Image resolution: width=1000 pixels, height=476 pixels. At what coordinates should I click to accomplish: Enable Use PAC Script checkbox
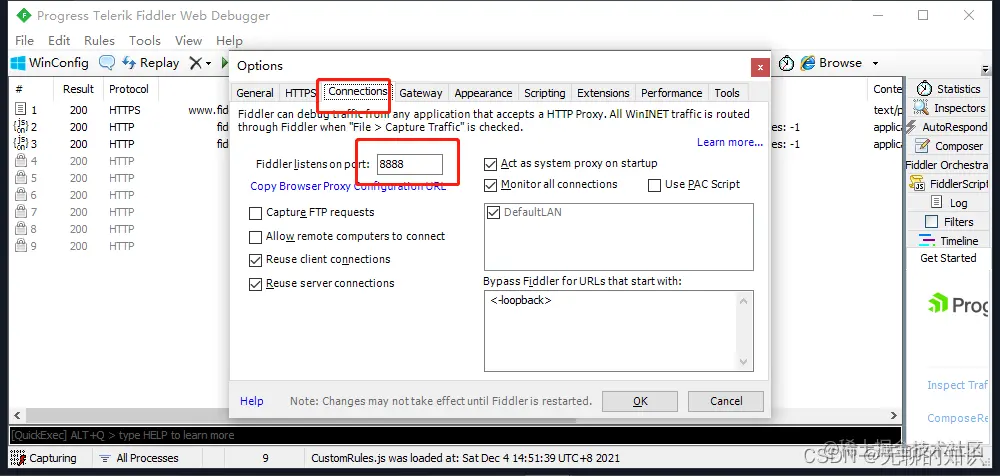(x=654, y=185)
